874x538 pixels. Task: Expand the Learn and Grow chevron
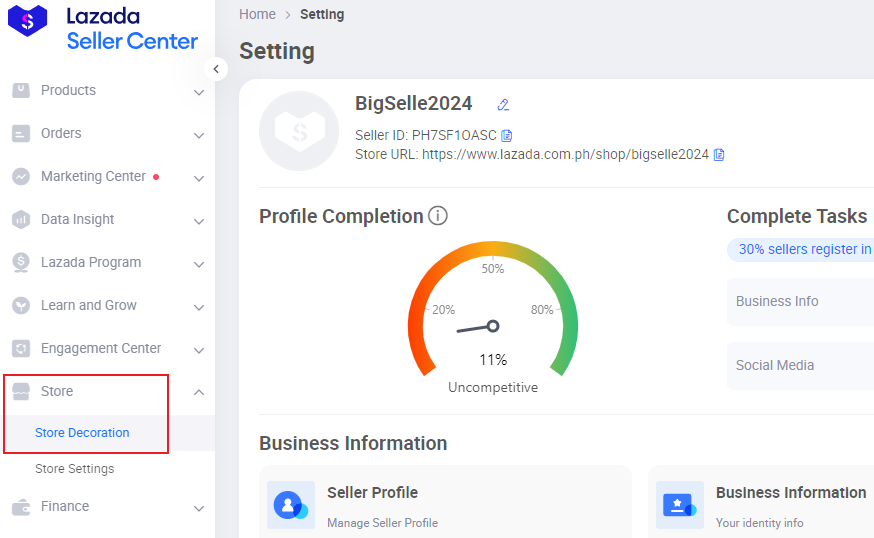point(199,307)
